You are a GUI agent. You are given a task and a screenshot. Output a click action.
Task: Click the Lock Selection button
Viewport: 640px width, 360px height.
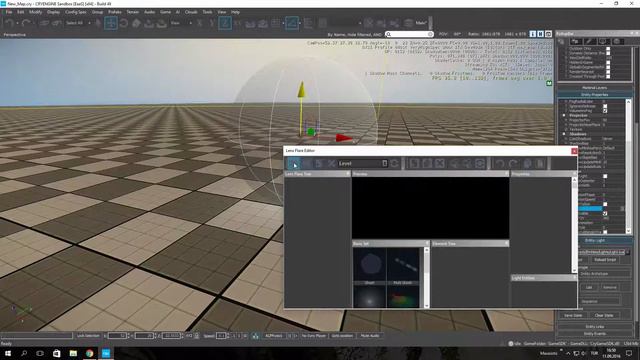coord(88,336)
